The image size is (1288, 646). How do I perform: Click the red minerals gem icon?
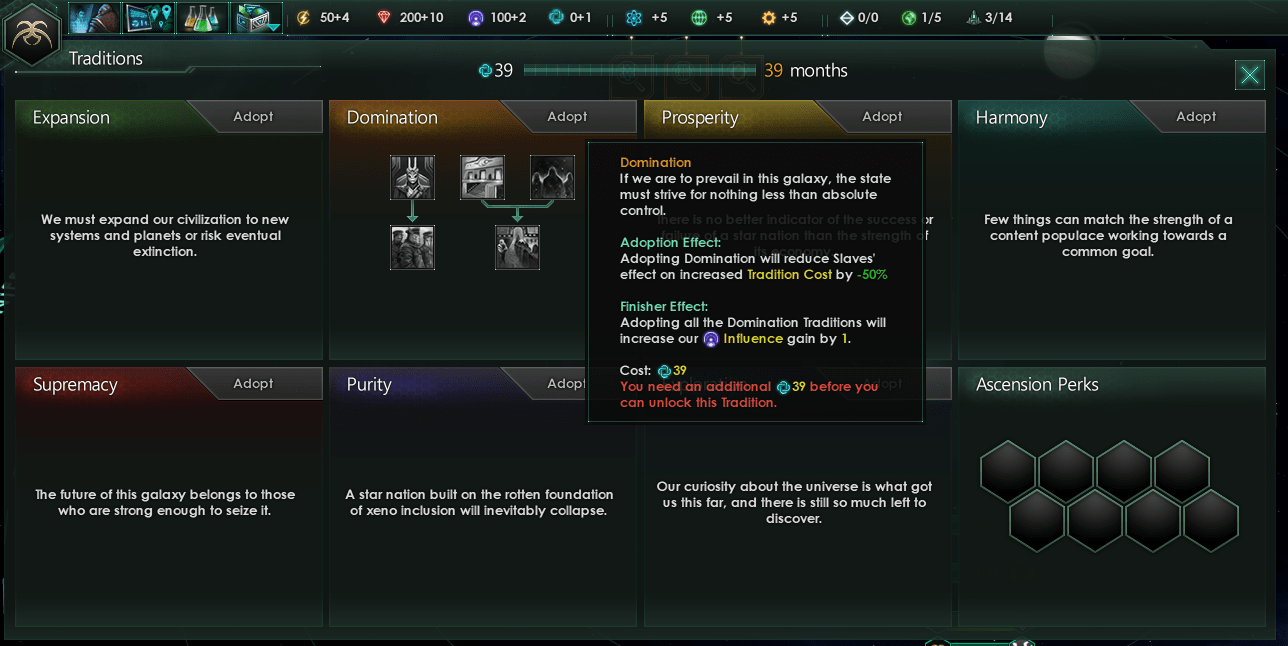coord(385,18)
